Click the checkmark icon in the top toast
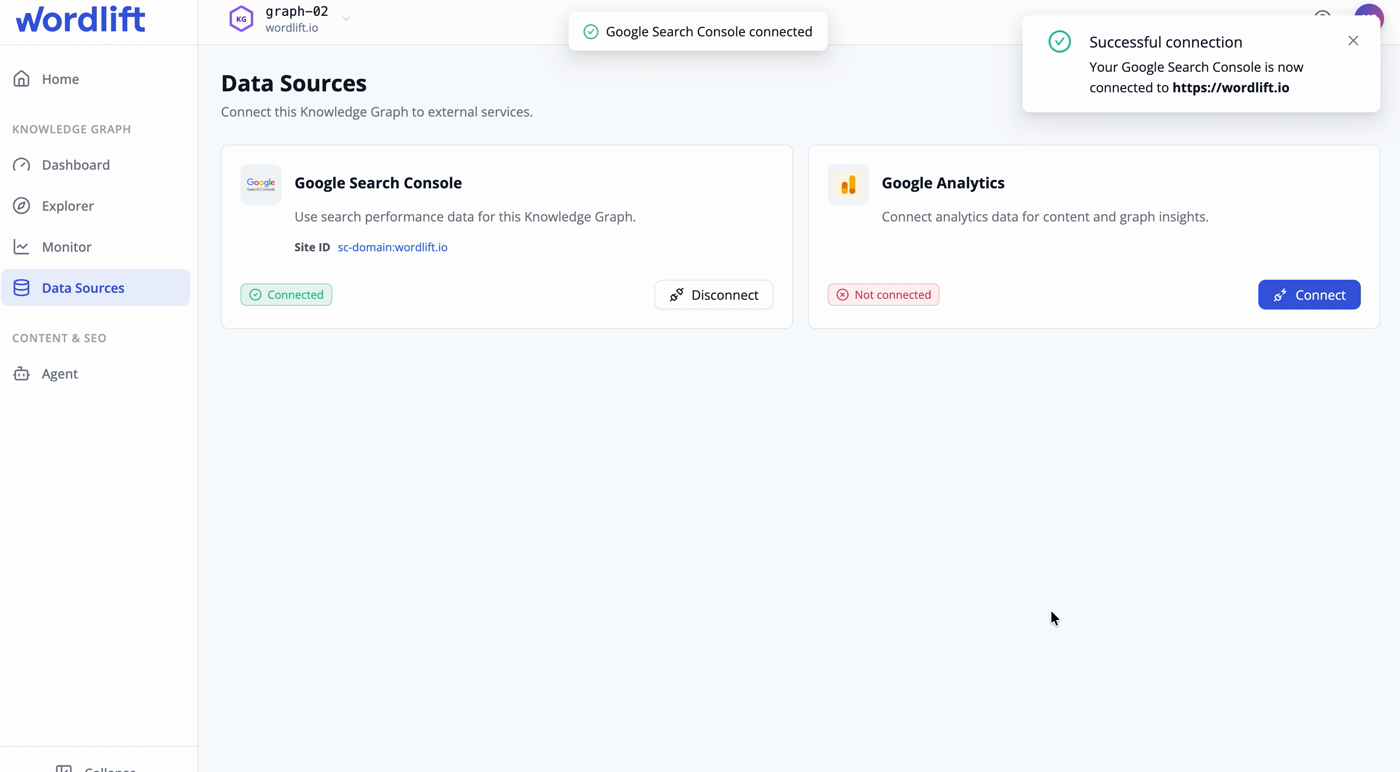This screenshot has width=1400, height=772. tap(591, 32)
